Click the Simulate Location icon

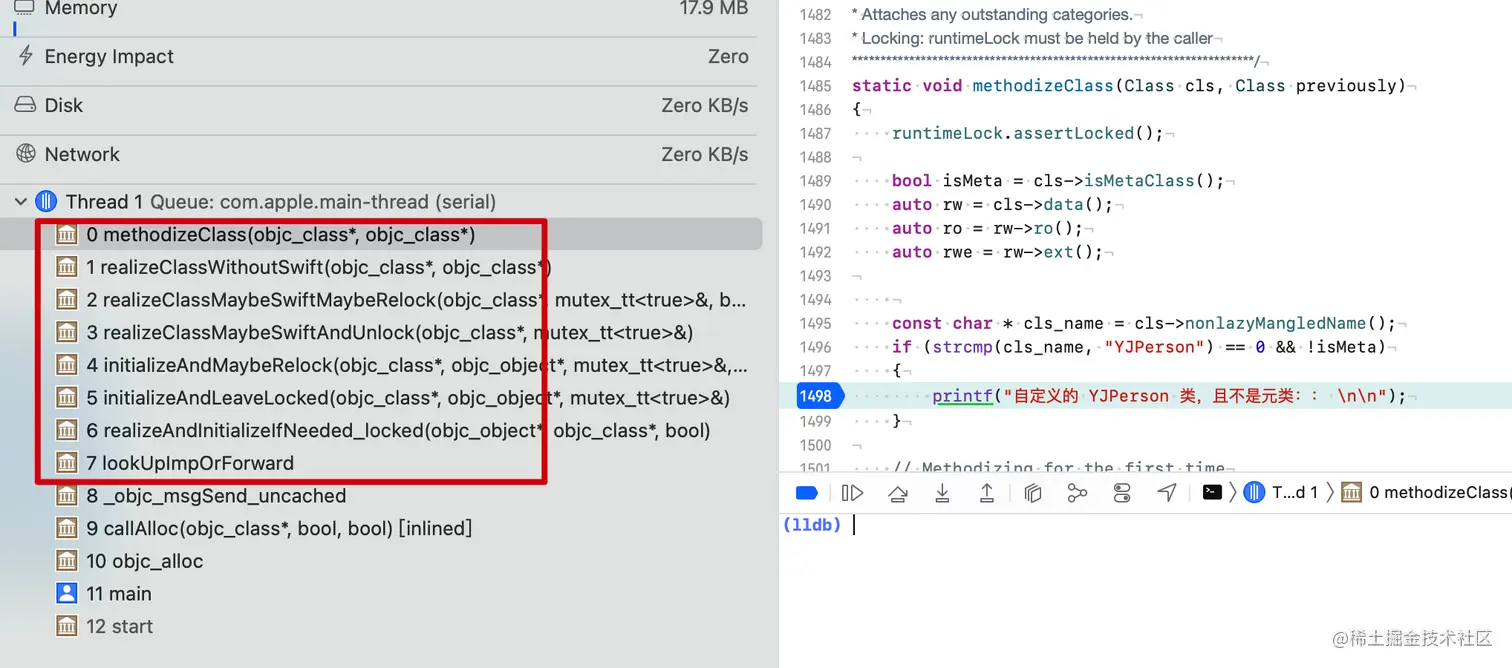click(x=1167, y=492)
